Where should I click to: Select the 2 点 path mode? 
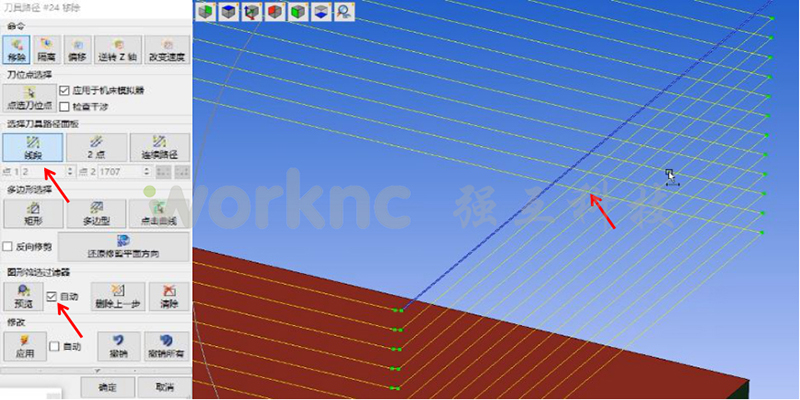[x=96, y=147]
